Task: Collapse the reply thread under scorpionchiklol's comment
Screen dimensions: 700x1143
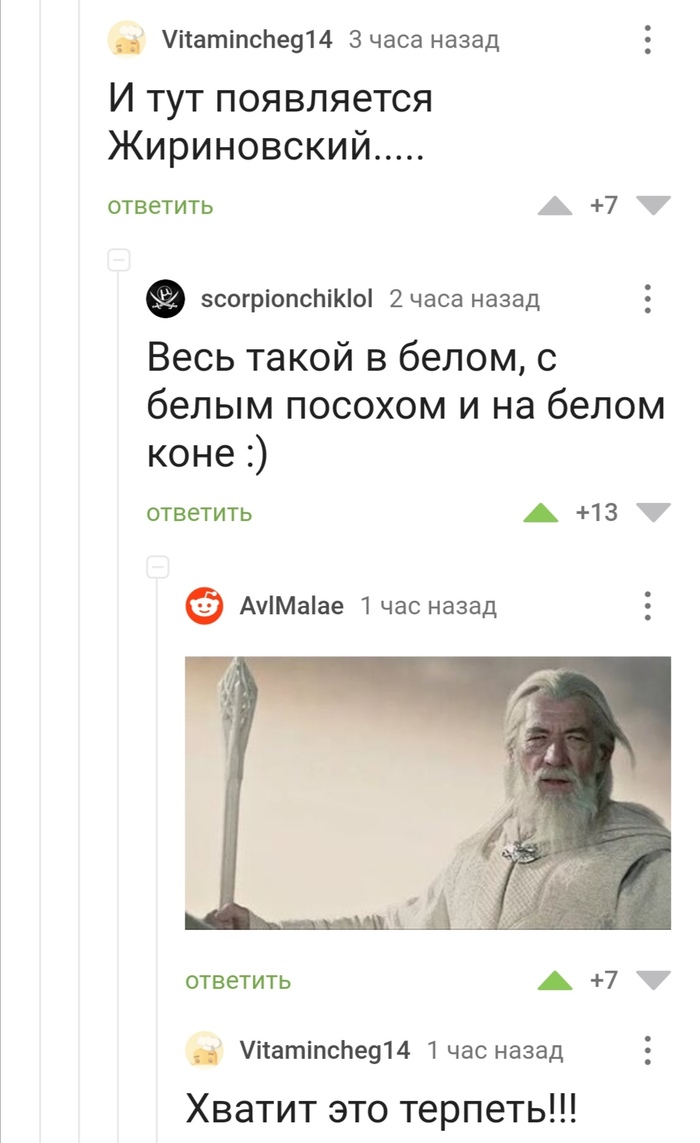Action: click(158, 566)
